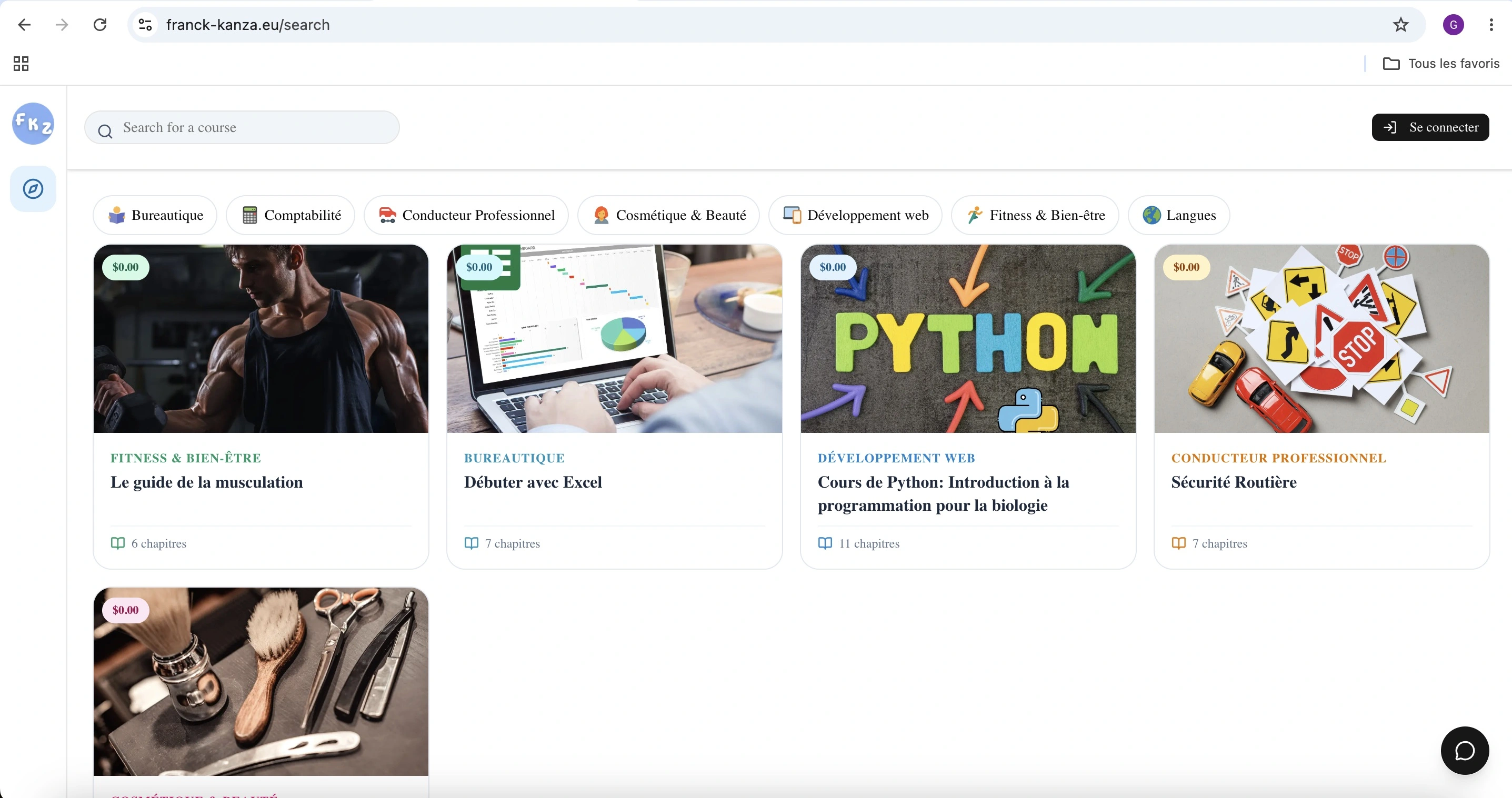Image resolution: width=1512 pixels, height=798 pixels.
Task: Click the 6 chapitres text
Action: [x=158, y=544]
